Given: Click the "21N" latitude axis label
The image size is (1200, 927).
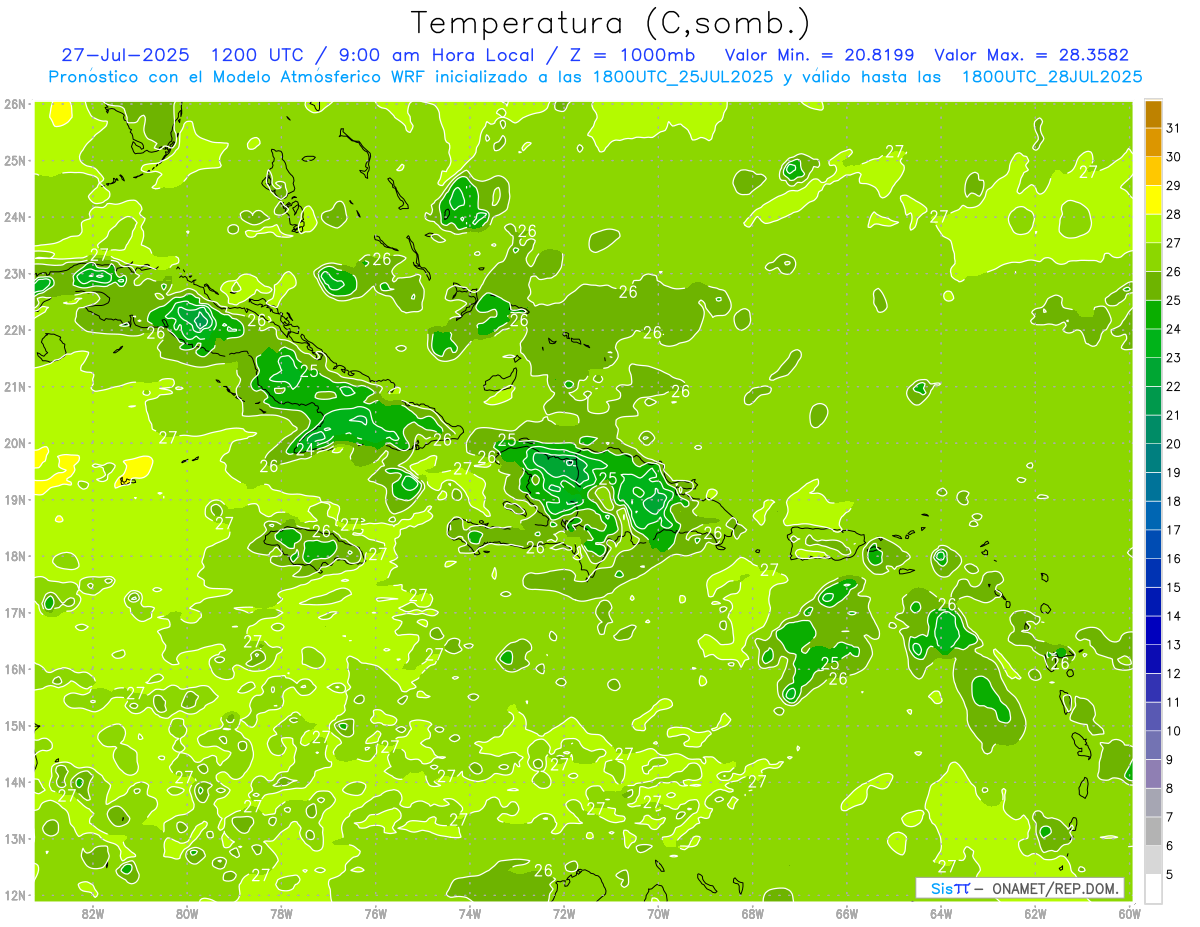Looking at the screenshot, I should (15, 387).
